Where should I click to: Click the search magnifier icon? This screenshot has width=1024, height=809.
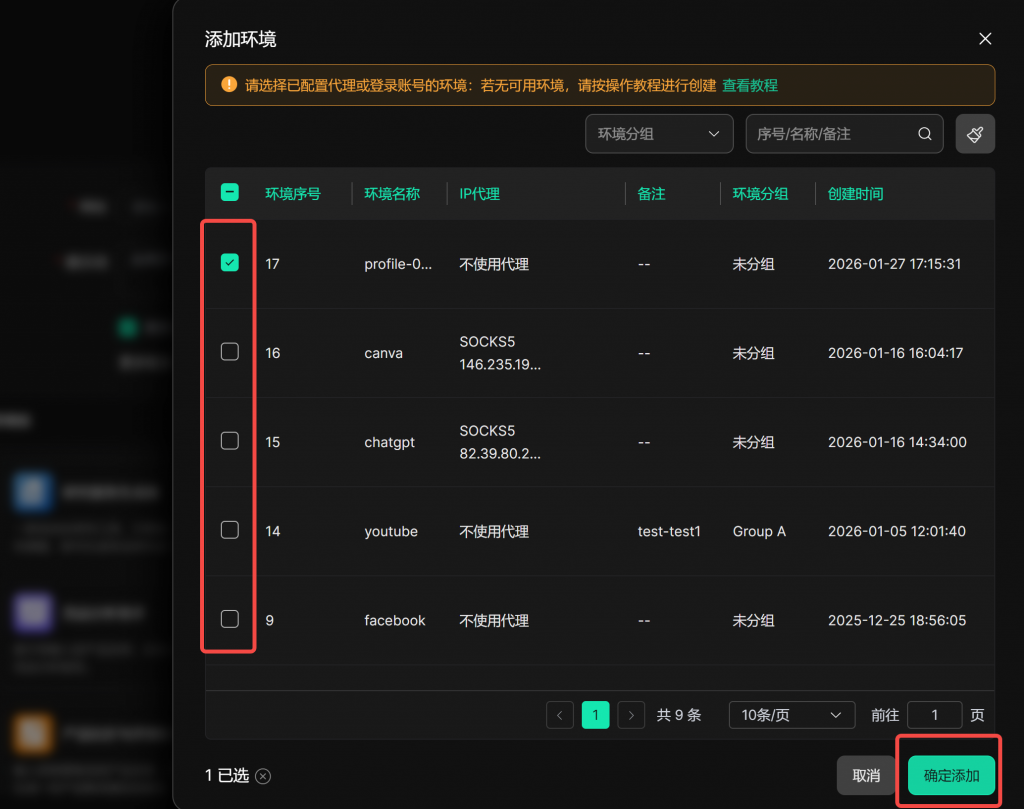[x=925, y=134]
